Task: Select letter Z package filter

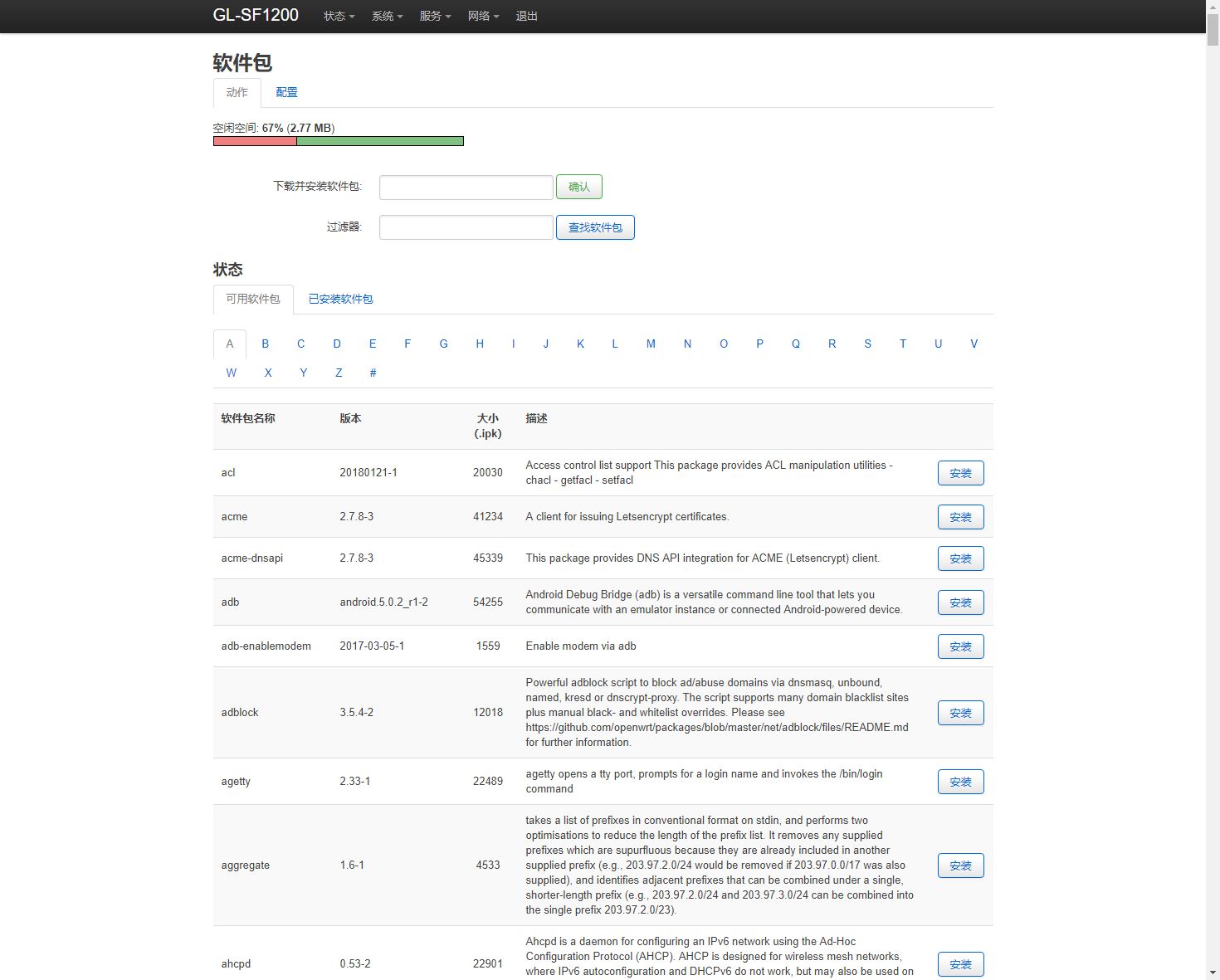Action: coord(339,373)
